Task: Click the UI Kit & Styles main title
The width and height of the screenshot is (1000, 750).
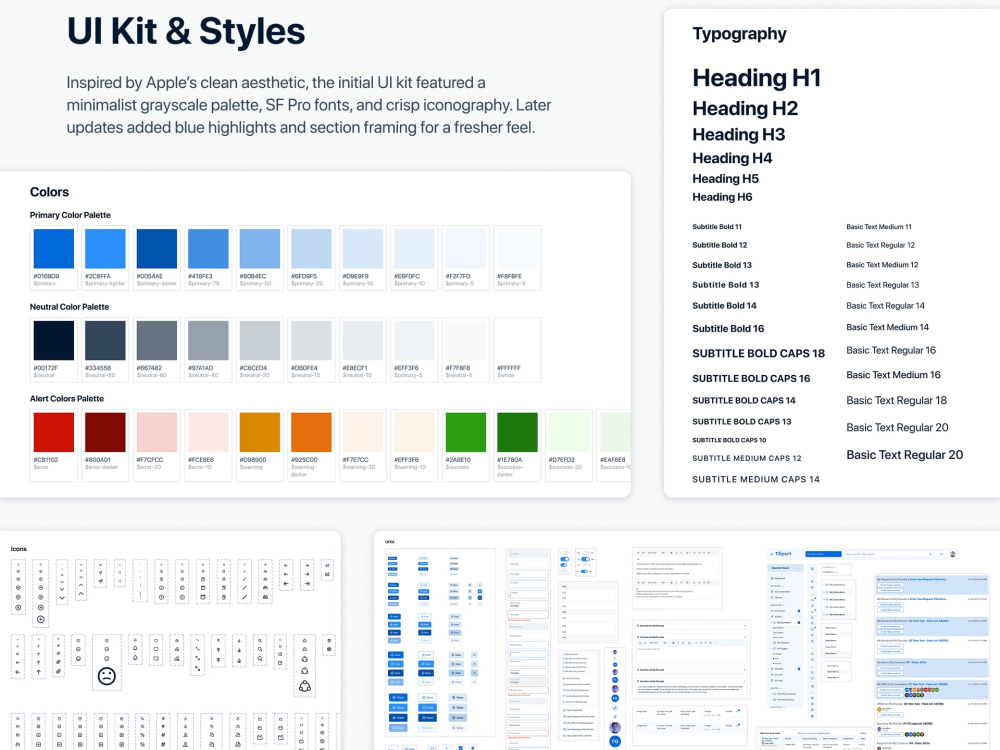Action: point(186,31)
